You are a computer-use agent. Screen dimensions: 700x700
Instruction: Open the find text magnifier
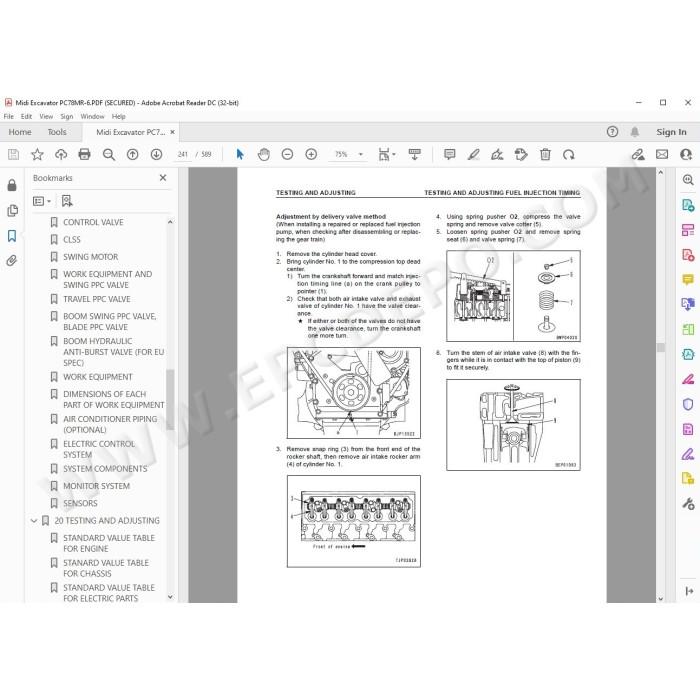pos(109,154)
